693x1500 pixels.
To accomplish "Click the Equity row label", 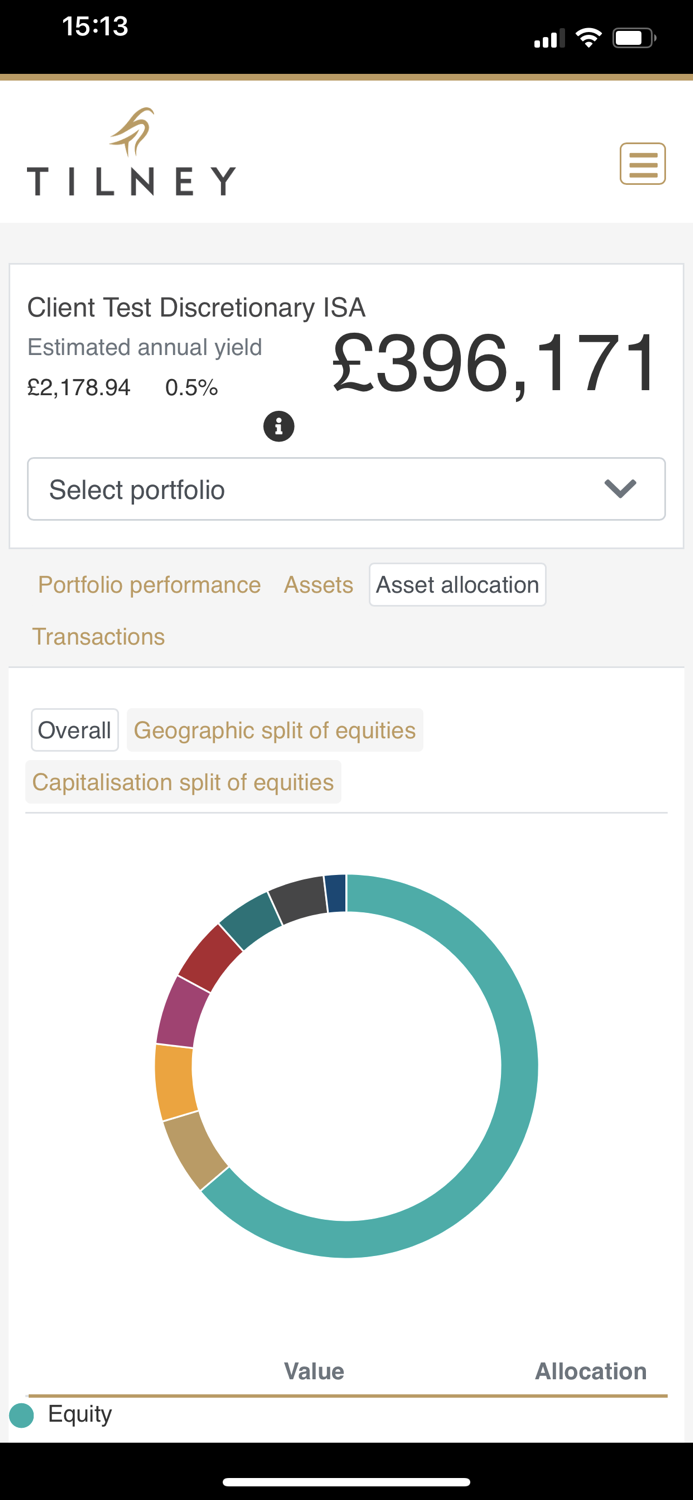I will tap(80, 1414).
